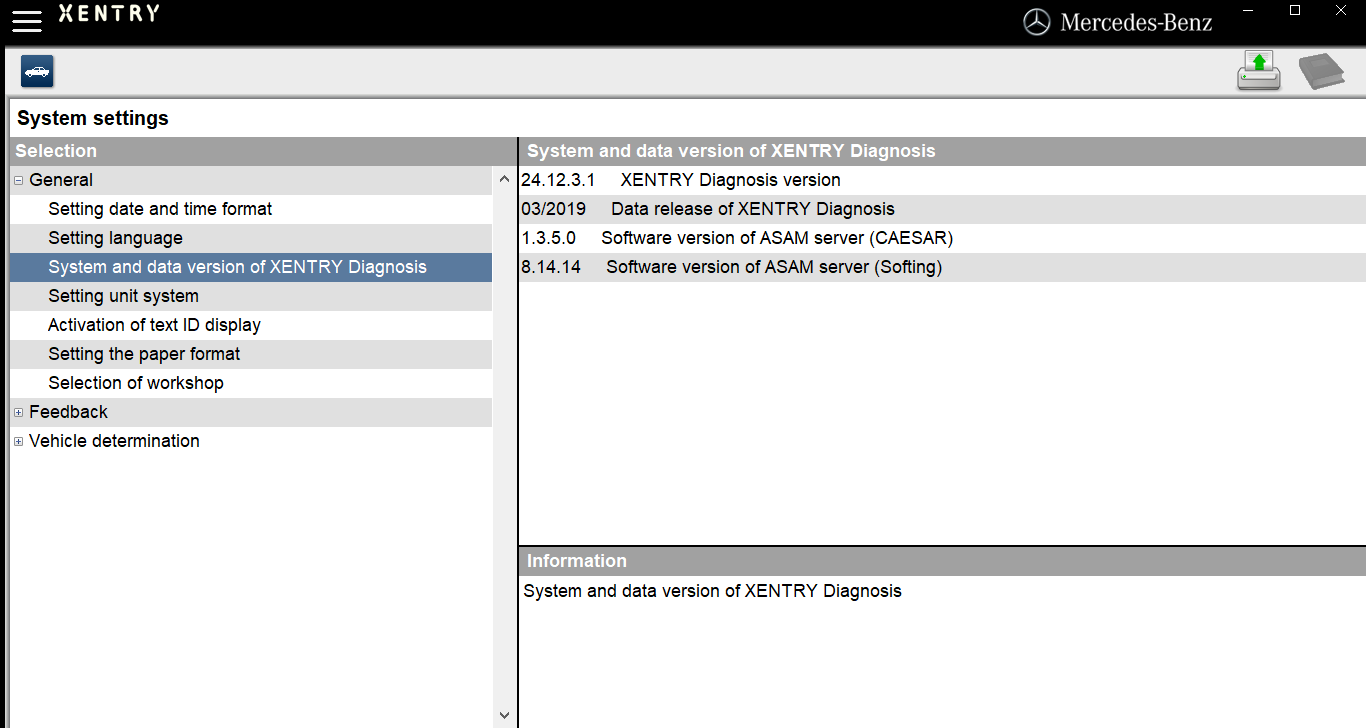Click the General label
Image resolution: width=1366 pixels, height=728 pixels.
point(61,180)
